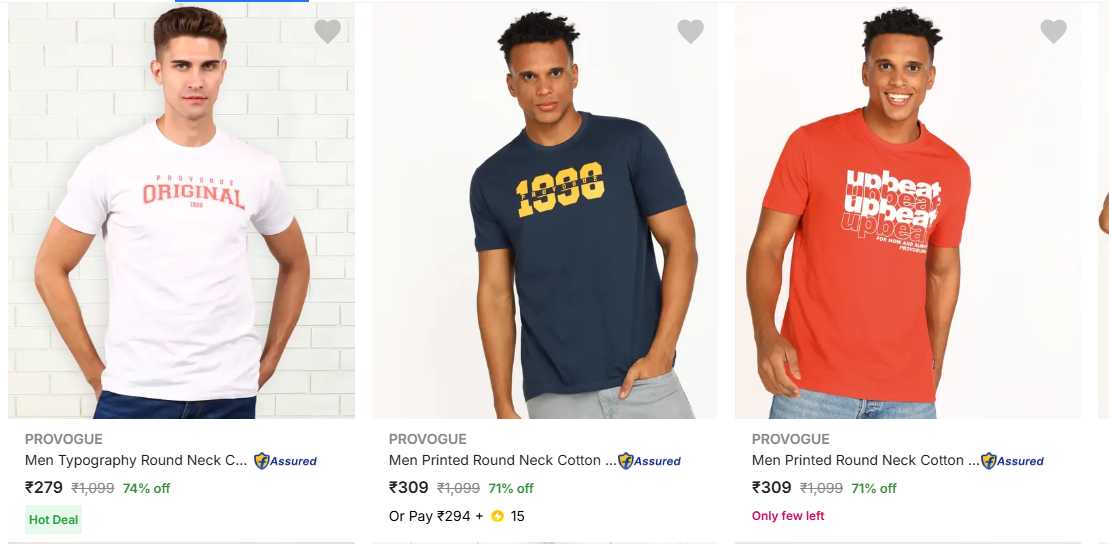Click the Assured badge on the first product
Screen dimensions: 1109x544
click(285, 461)
